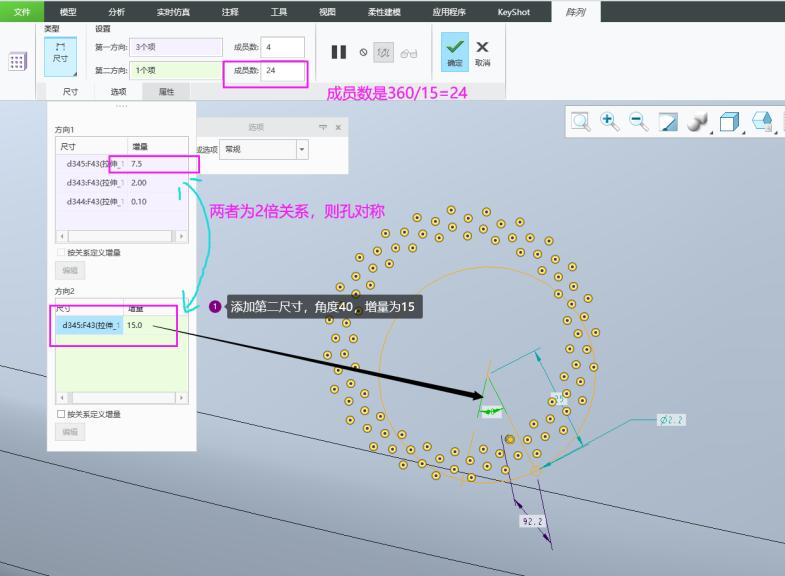
Task: Pause the pattern feature tool
Action: 338,53
